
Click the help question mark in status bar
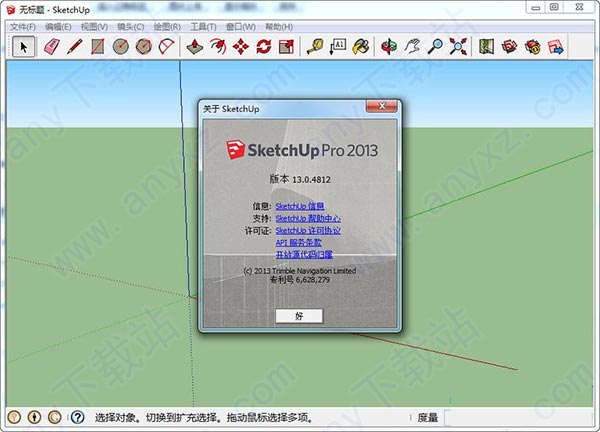click(77, 417)
